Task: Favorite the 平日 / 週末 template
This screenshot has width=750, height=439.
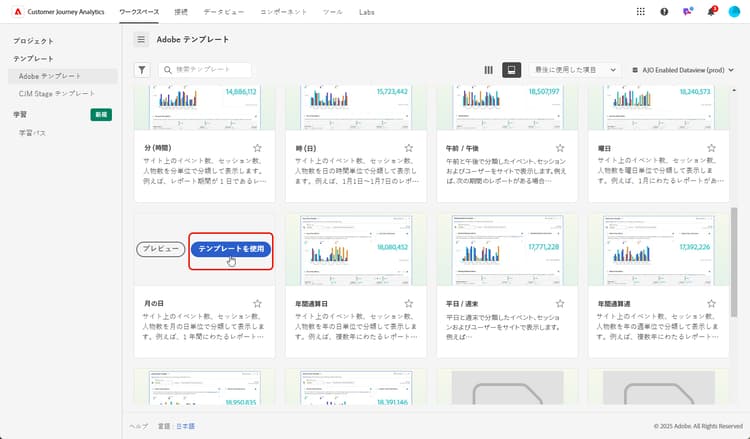Action: pos(560,303)
